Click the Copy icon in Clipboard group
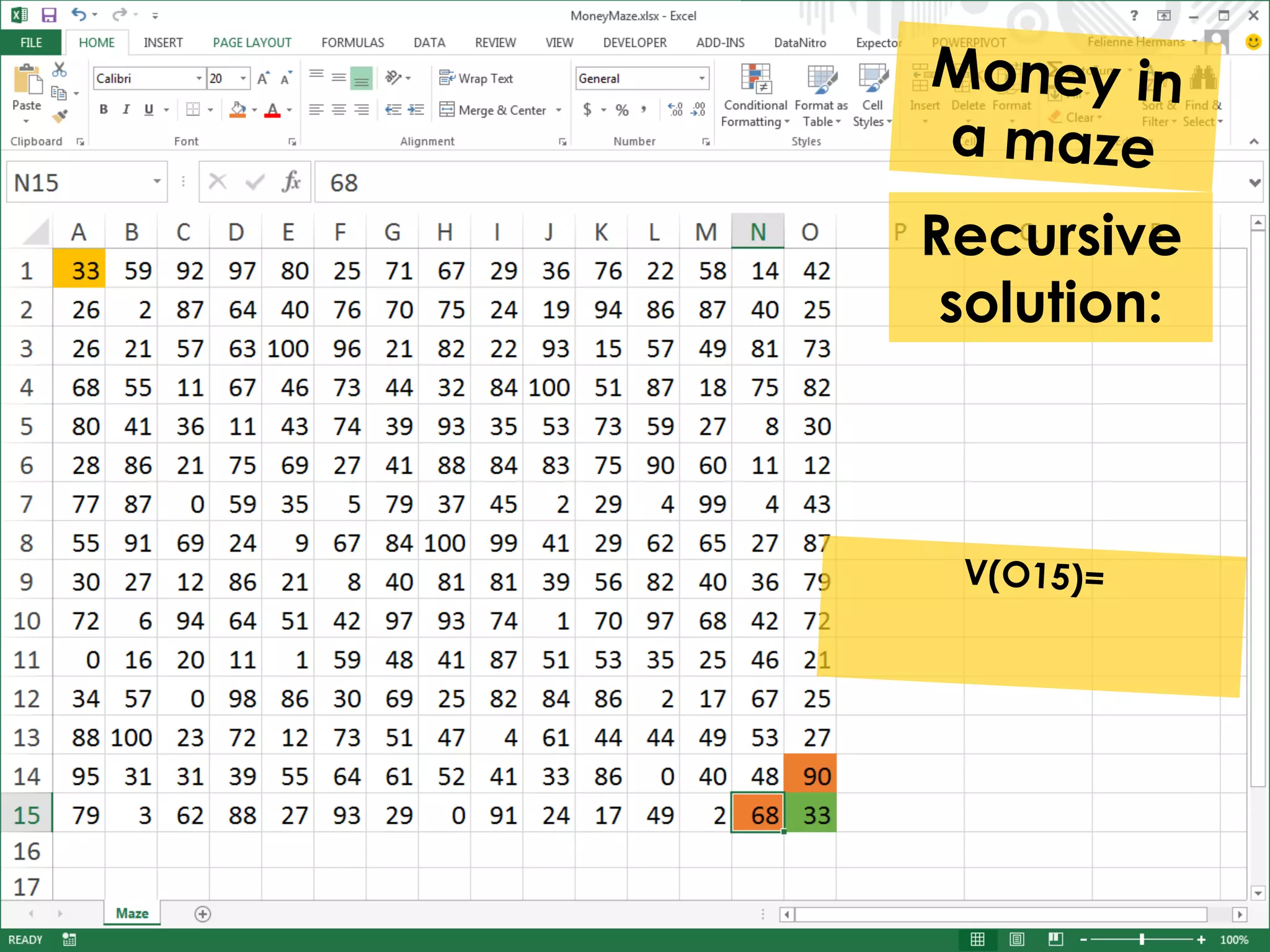 (59, 94)
